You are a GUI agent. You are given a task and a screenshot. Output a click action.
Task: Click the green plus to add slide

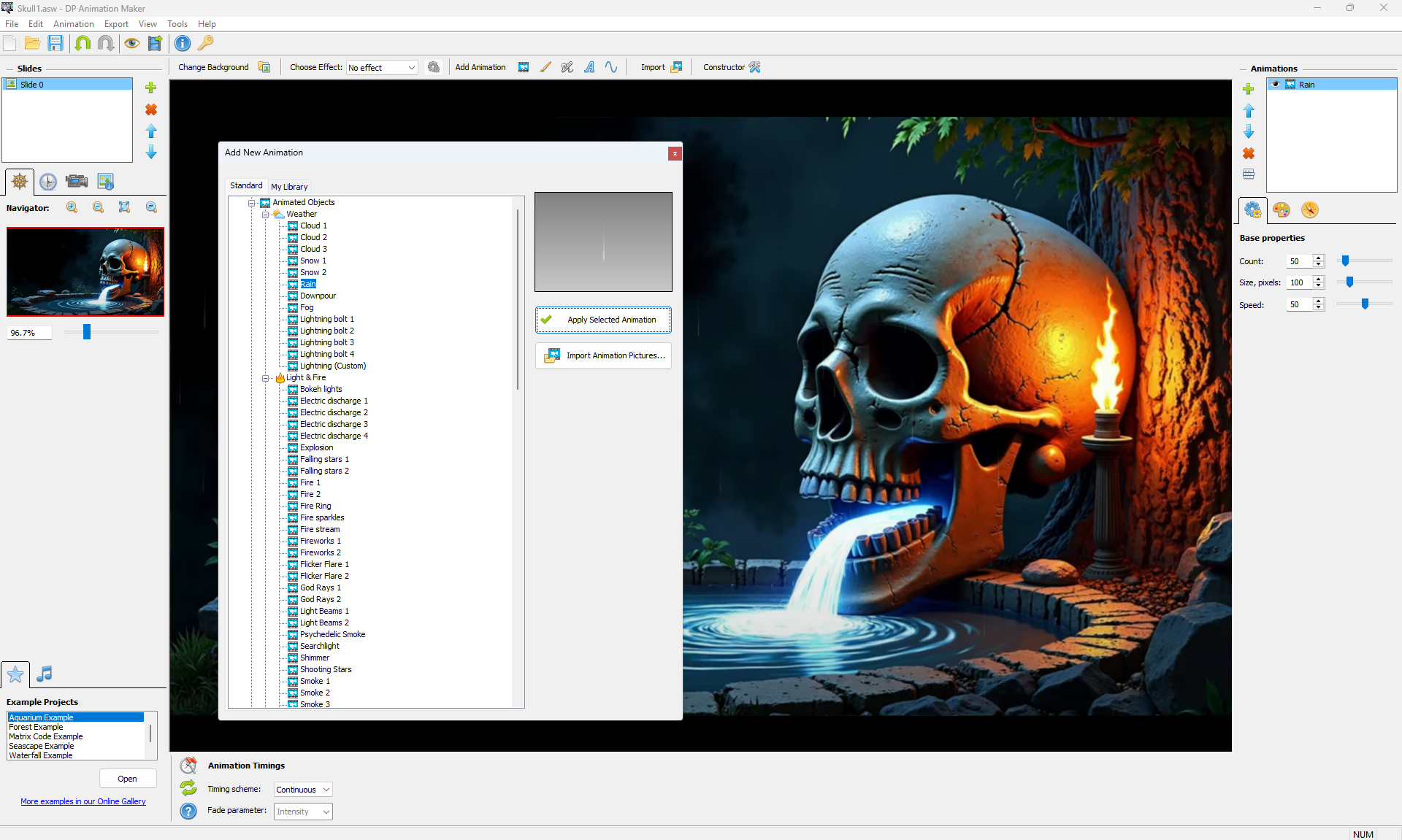(151, 88)
